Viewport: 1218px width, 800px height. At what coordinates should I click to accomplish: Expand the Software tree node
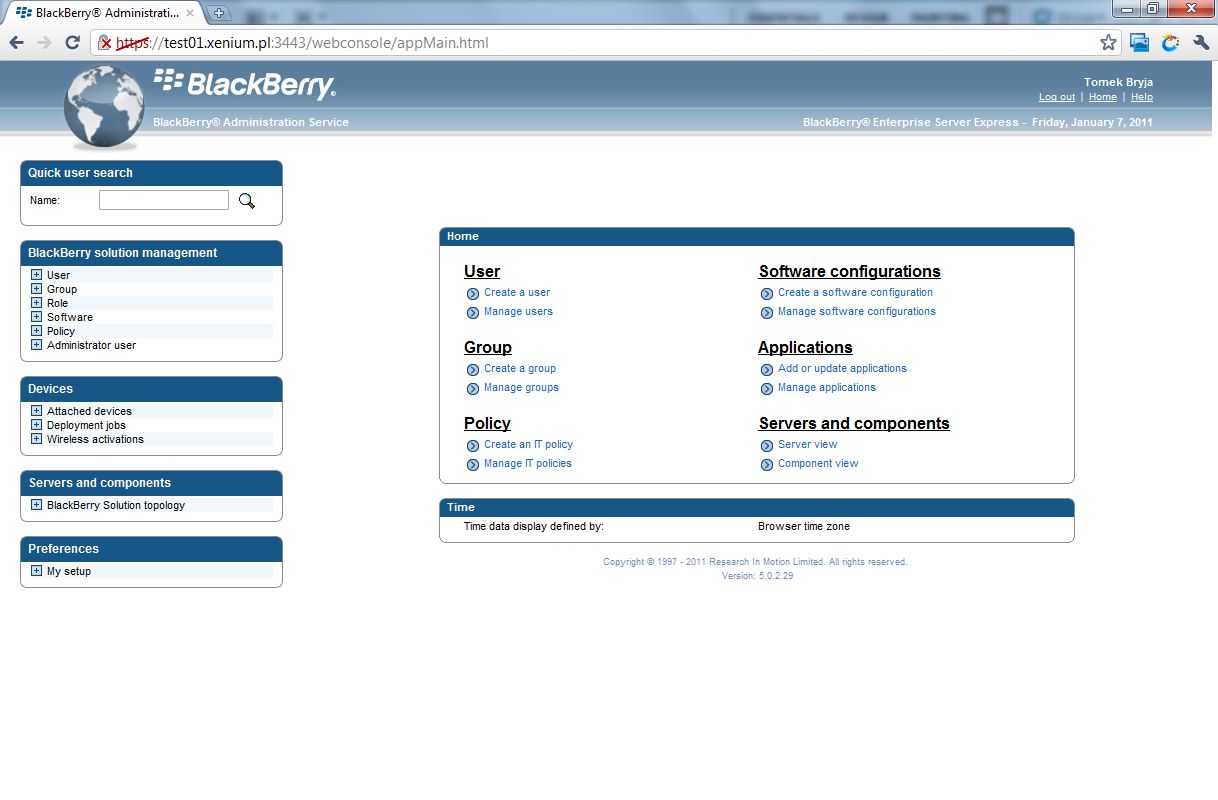click(x=36, y=317)
